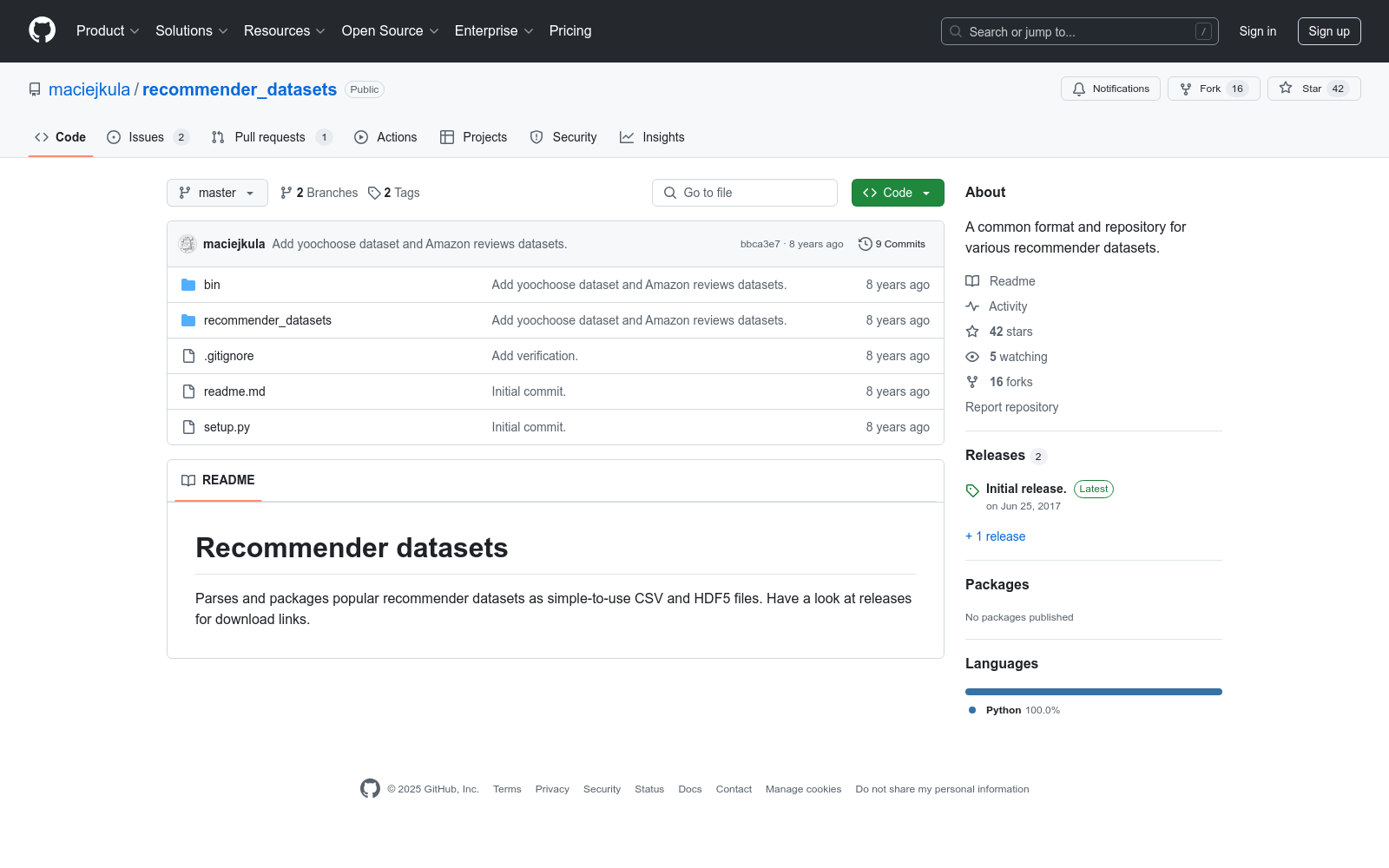The width and height of the screenshot is (1389, 868).
Task: Click maciejkula's avatar in the commit row
Action: click(188, 244)
